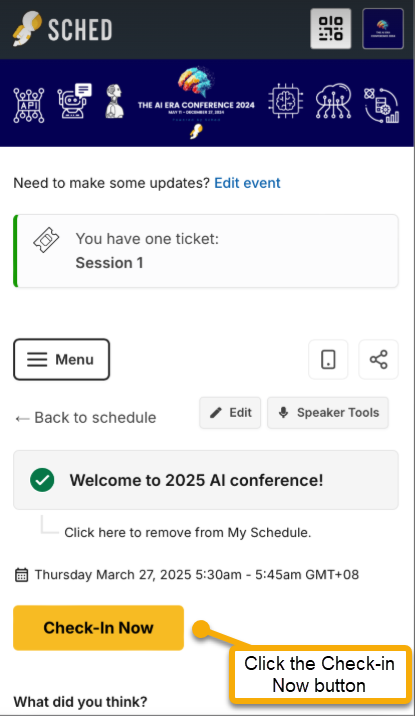This screenshot has width=415, height=716.
Task: Toggle the green checkmark on Welcome session
Action: coord(42,480)
